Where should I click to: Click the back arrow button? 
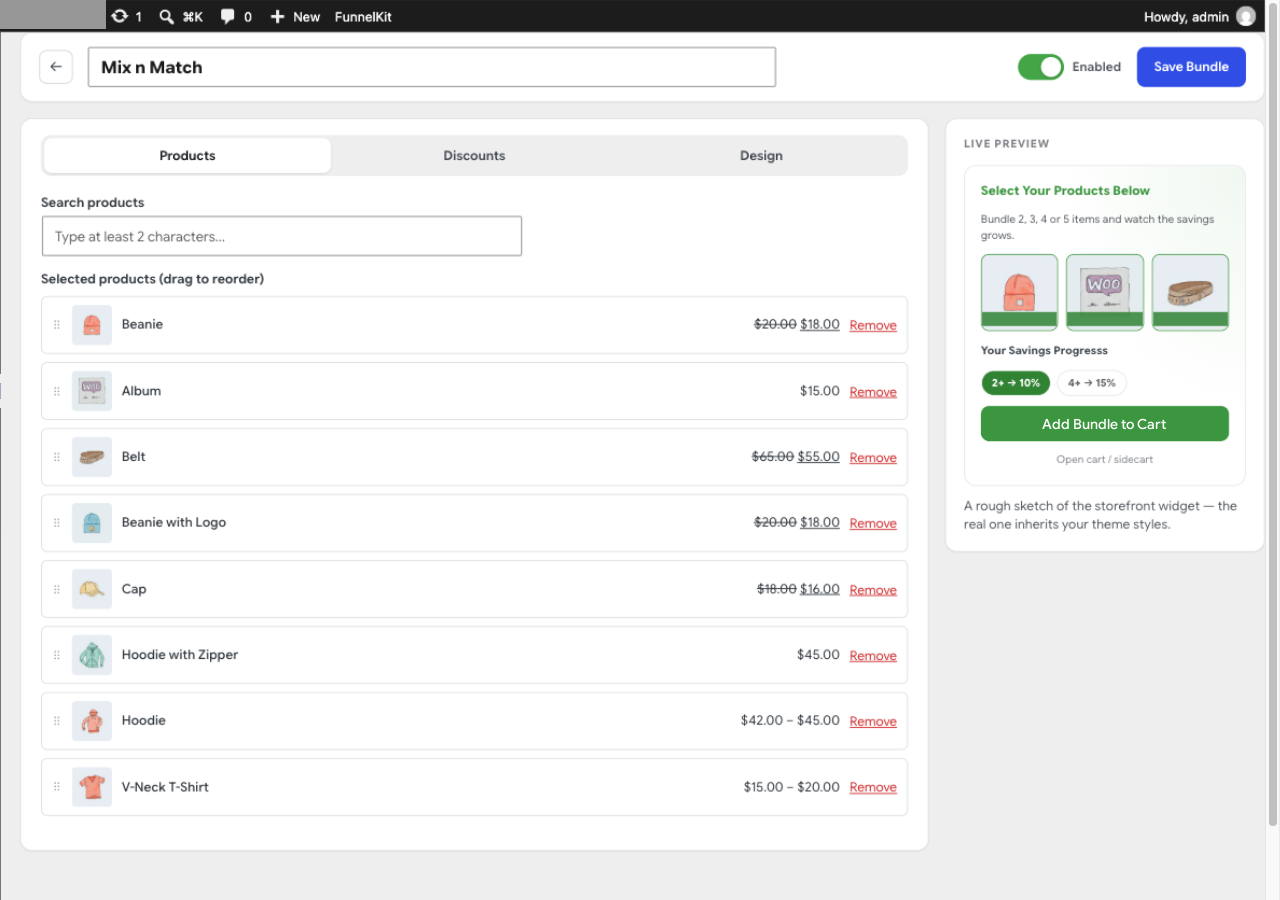pos(56,67)
